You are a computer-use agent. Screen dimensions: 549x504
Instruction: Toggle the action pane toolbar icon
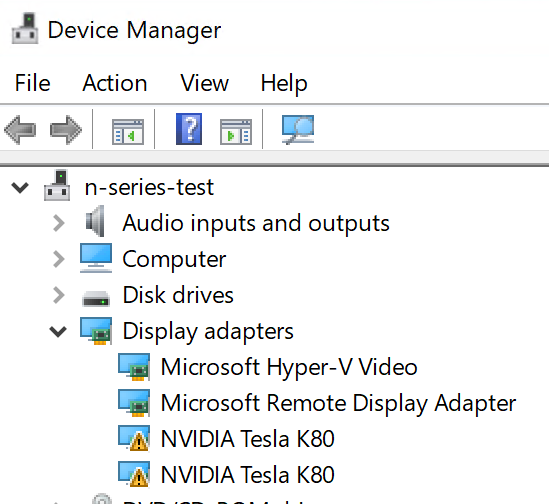pos(236,131)
